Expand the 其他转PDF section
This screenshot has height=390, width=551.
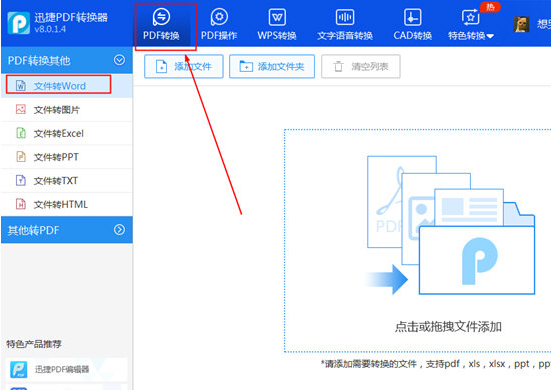[67, 230]
